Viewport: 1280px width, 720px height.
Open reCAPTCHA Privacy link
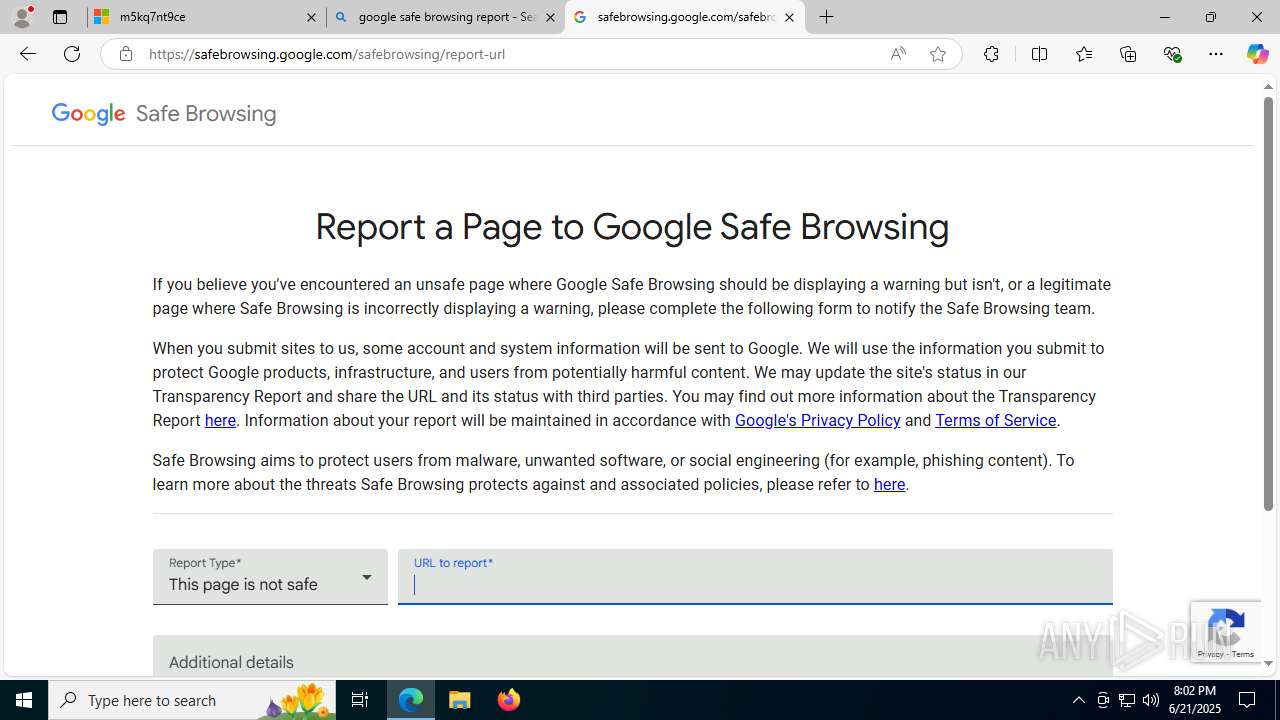1210,654
